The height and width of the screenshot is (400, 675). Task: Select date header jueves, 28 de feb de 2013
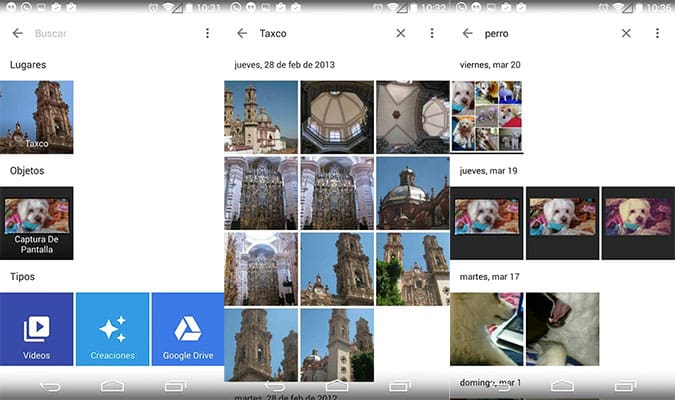[285, 65]
